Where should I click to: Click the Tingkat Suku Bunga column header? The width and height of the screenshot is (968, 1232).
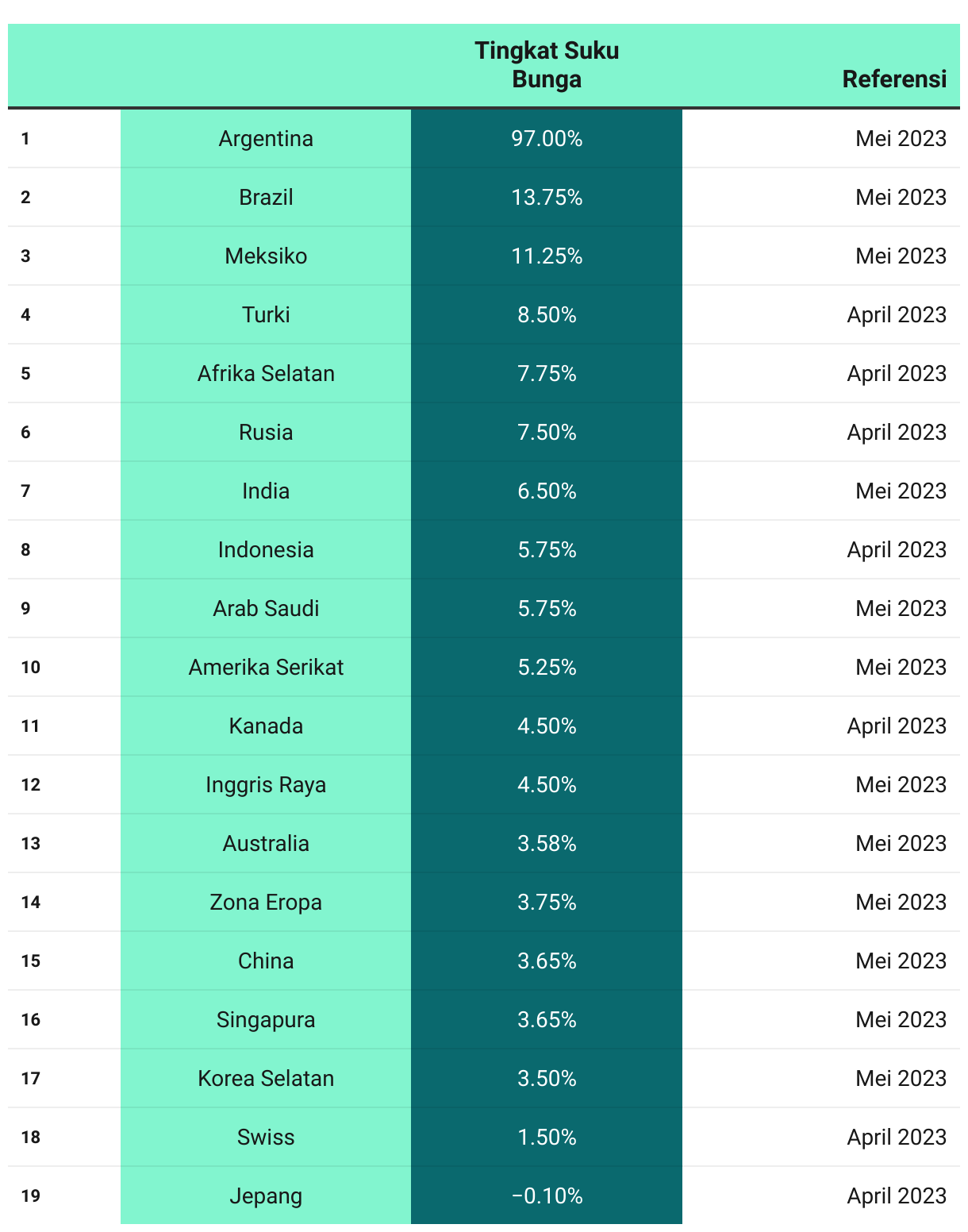547,65
